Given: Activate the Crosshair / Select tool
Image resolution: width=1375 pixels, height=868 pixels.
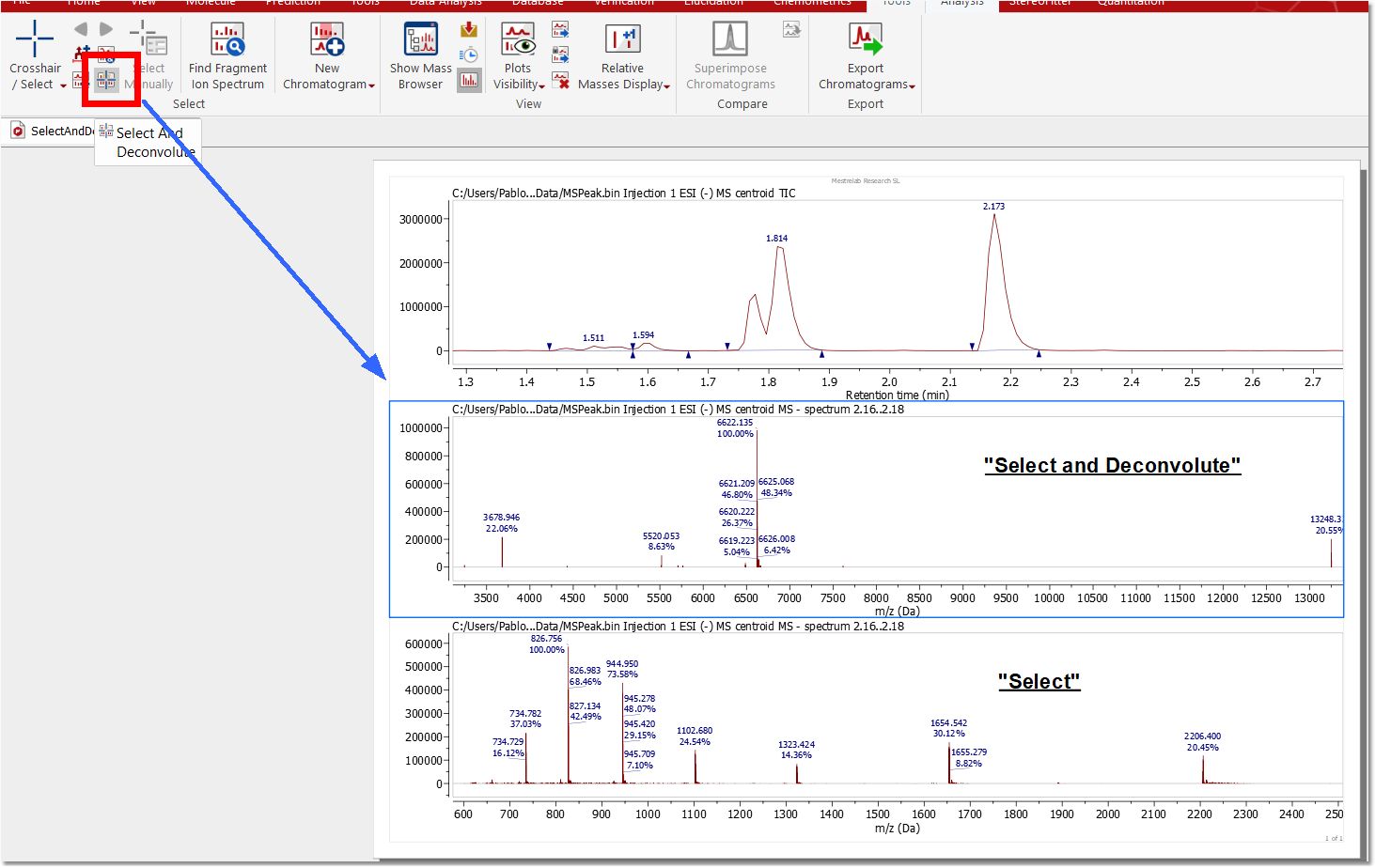Looking at the screenshot, I should [35, 39].
